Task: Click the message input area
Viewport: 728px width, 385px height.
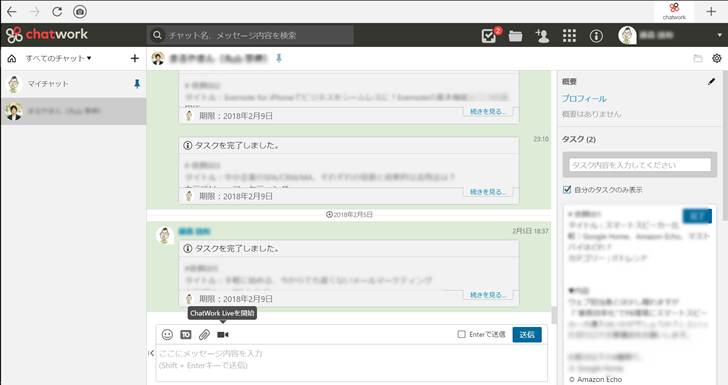Action: pyautogui.click(x=351, y=363)
